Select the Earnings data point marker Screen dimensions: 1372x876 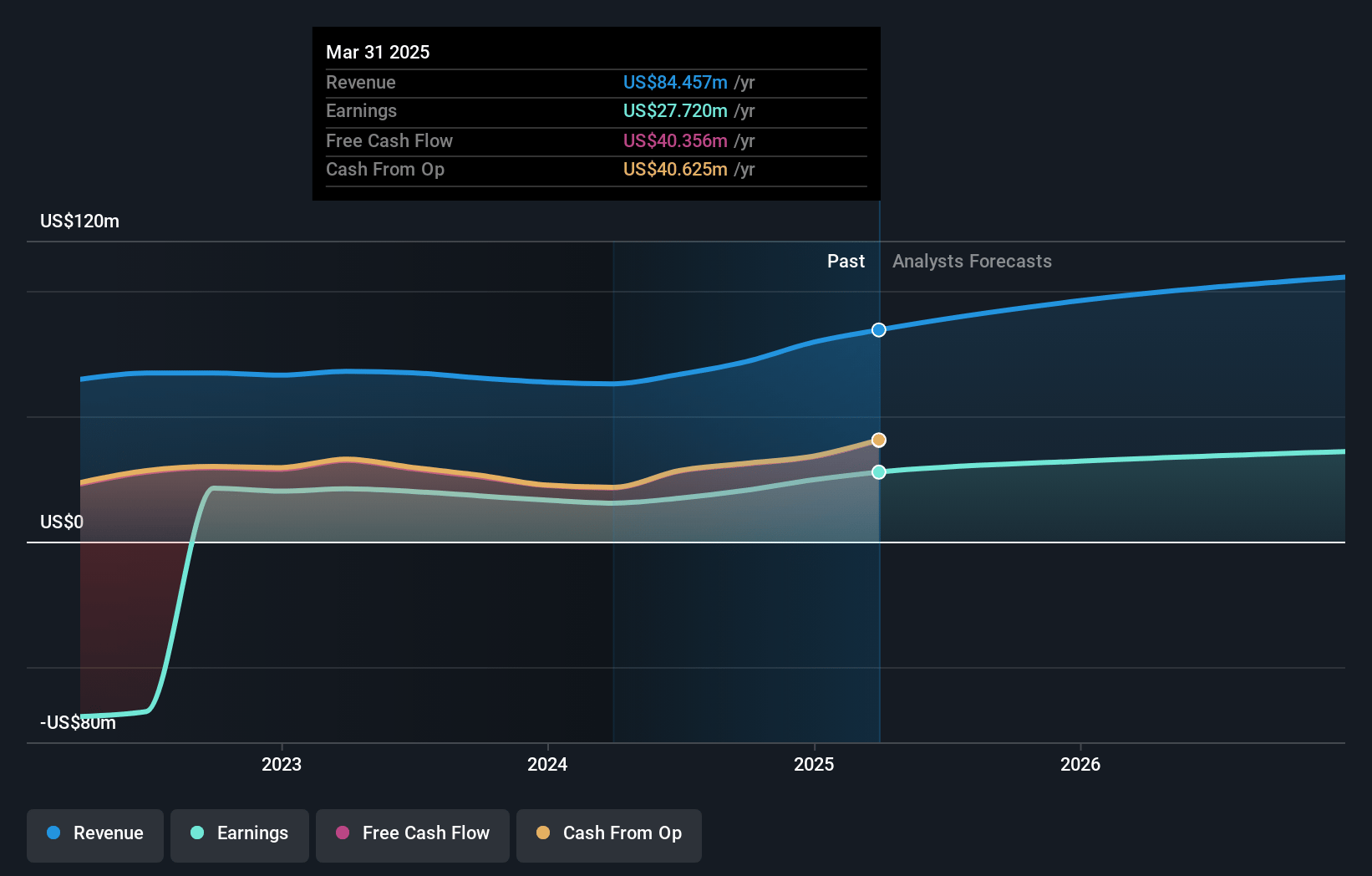(x=879, y=472)
